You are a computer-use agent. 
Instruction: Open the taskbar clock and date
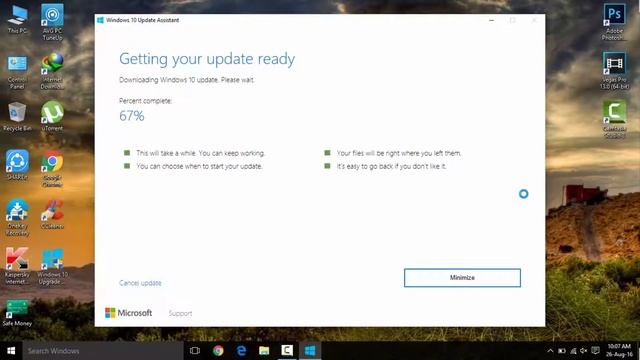pyautogui.click(x=619, y=351)
